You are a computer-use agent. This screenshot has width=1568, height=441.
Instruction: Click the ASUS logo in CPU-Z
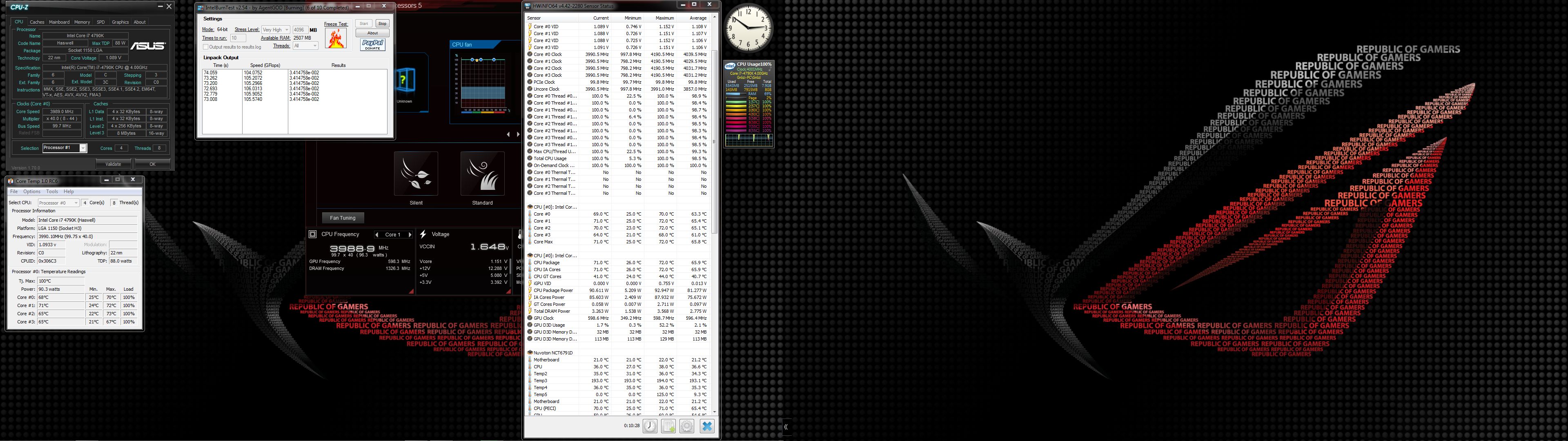[148, 46]
